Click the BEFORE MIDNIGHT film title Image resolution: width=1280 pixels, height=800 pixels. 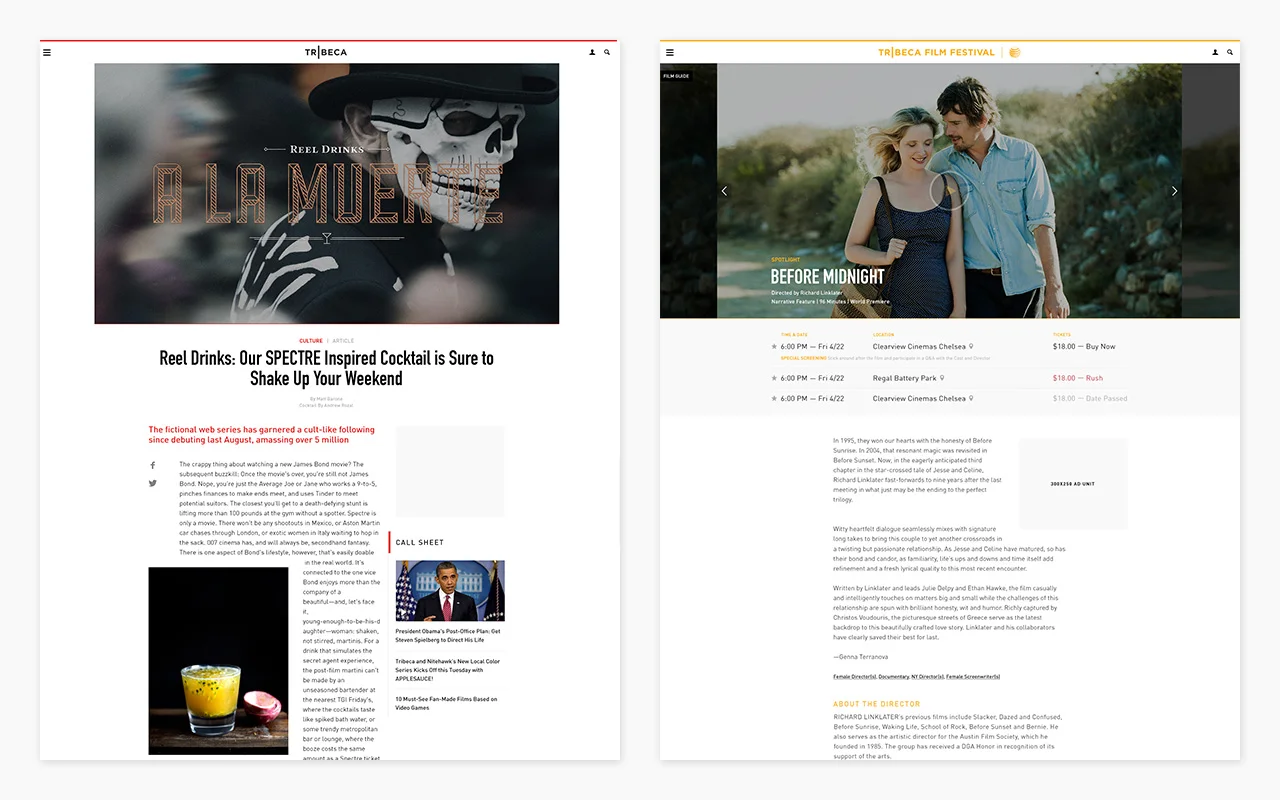(x=827, y=277)
